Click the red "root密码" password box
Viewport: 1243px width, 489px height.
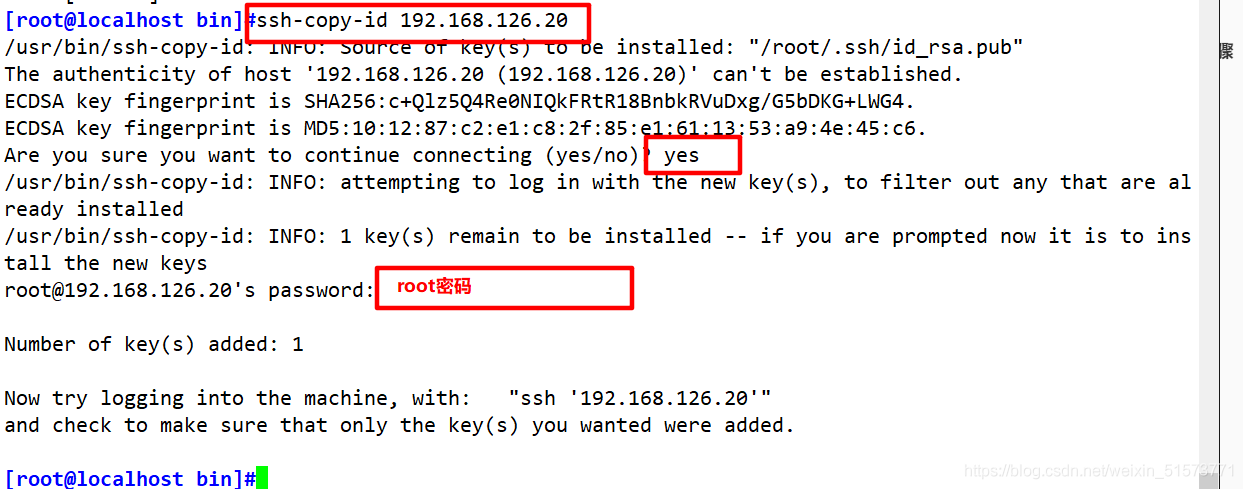point(504,287)
